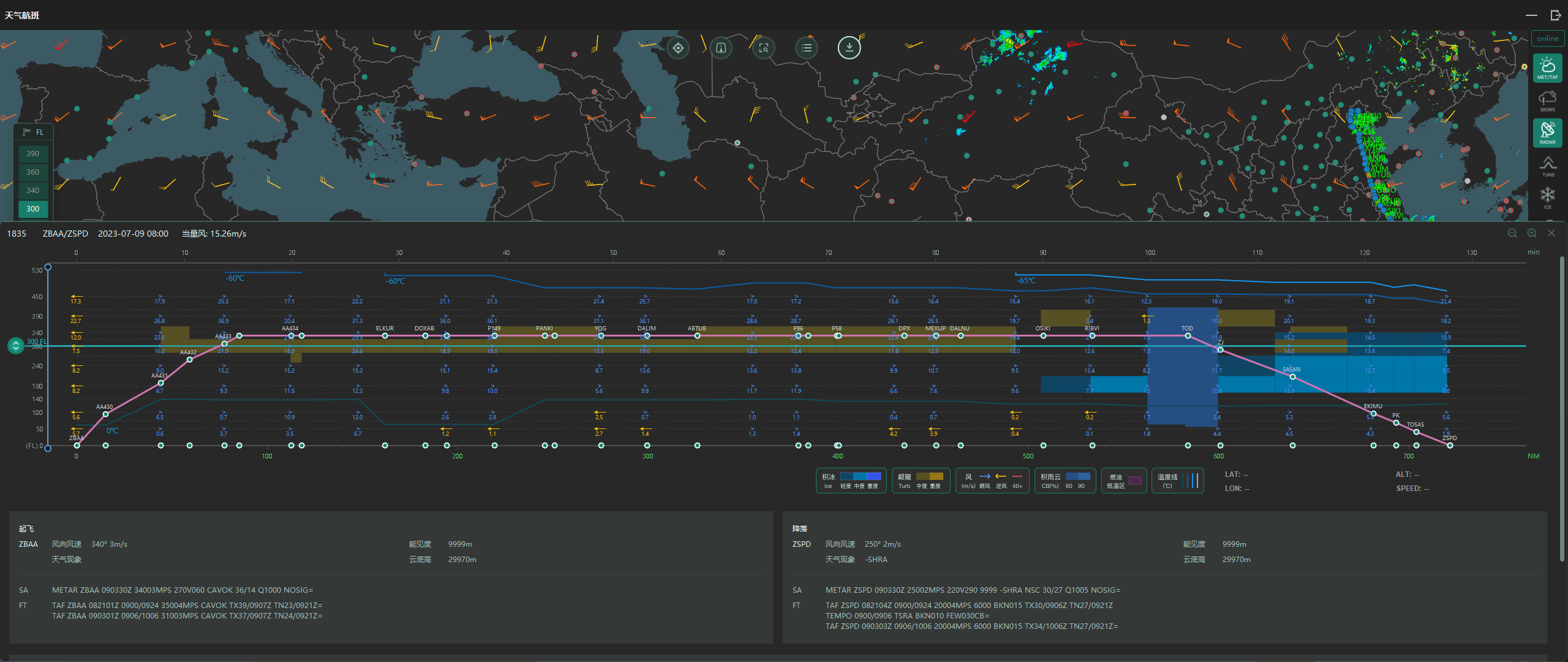Click the METAR ZSPD 090330Z report line
This screenshot has height=662, width=1568.
pos(973,590)
